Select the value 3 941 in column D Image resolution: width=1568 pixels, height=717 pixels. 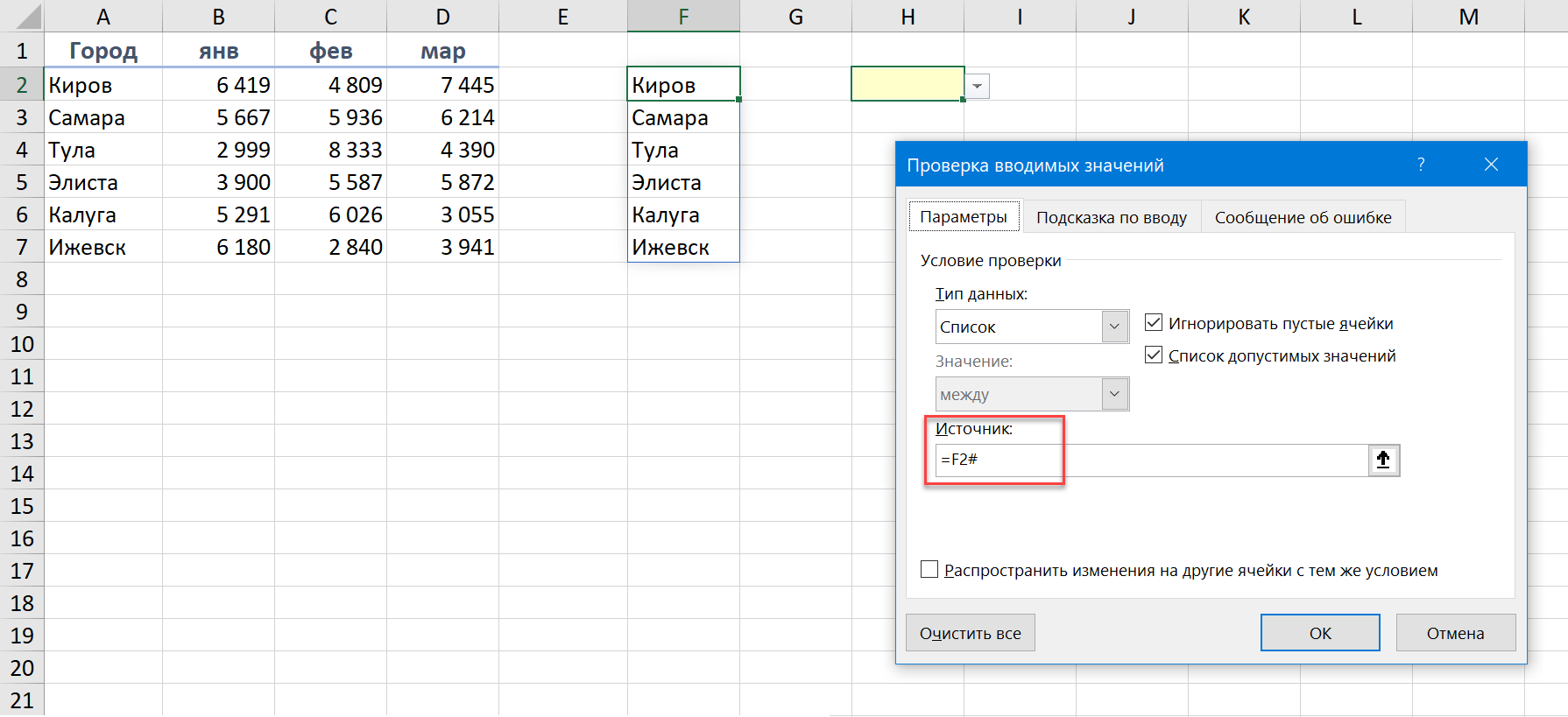[x=442, y=247]
